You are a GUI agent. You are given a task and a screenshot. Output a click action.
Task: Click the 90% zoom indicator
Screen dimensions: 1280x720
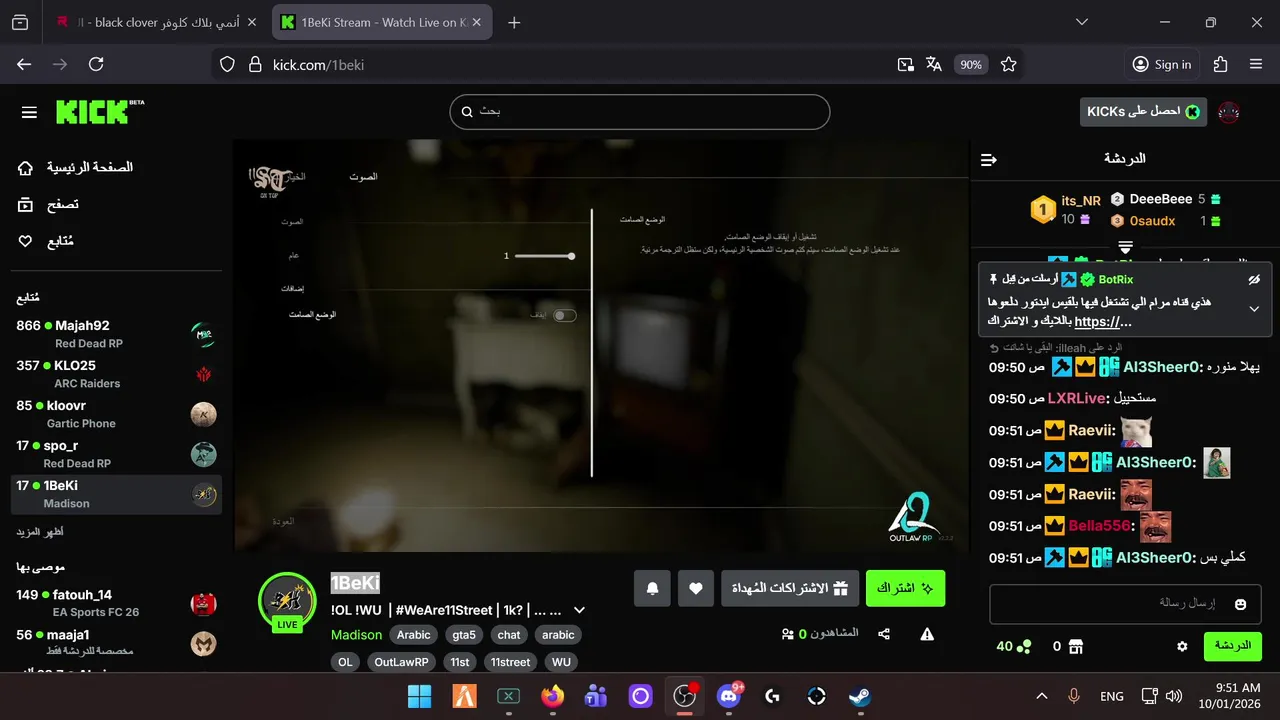971,64
